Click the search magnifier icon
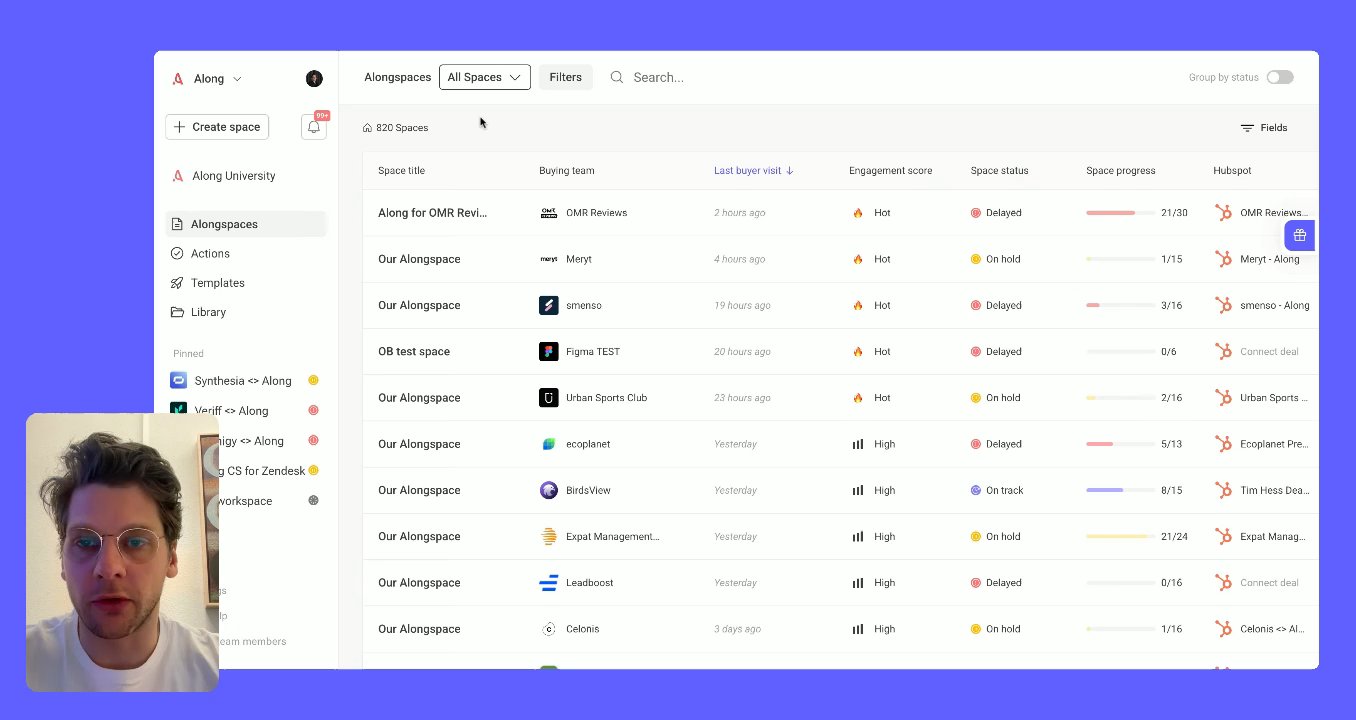This screenshot has height=720, width=1356. (617, 77)
